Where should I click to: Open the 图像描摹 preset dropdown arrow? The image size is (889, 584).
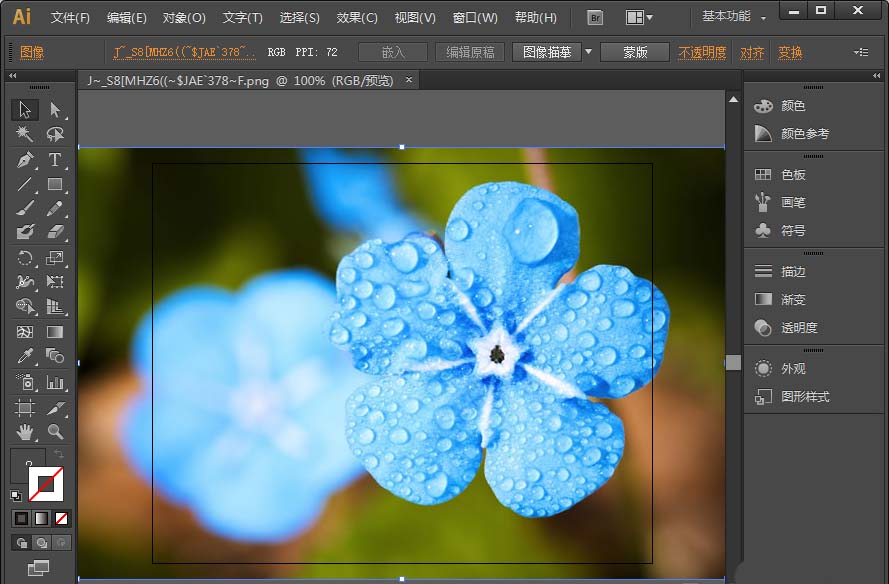coord(588,52)
